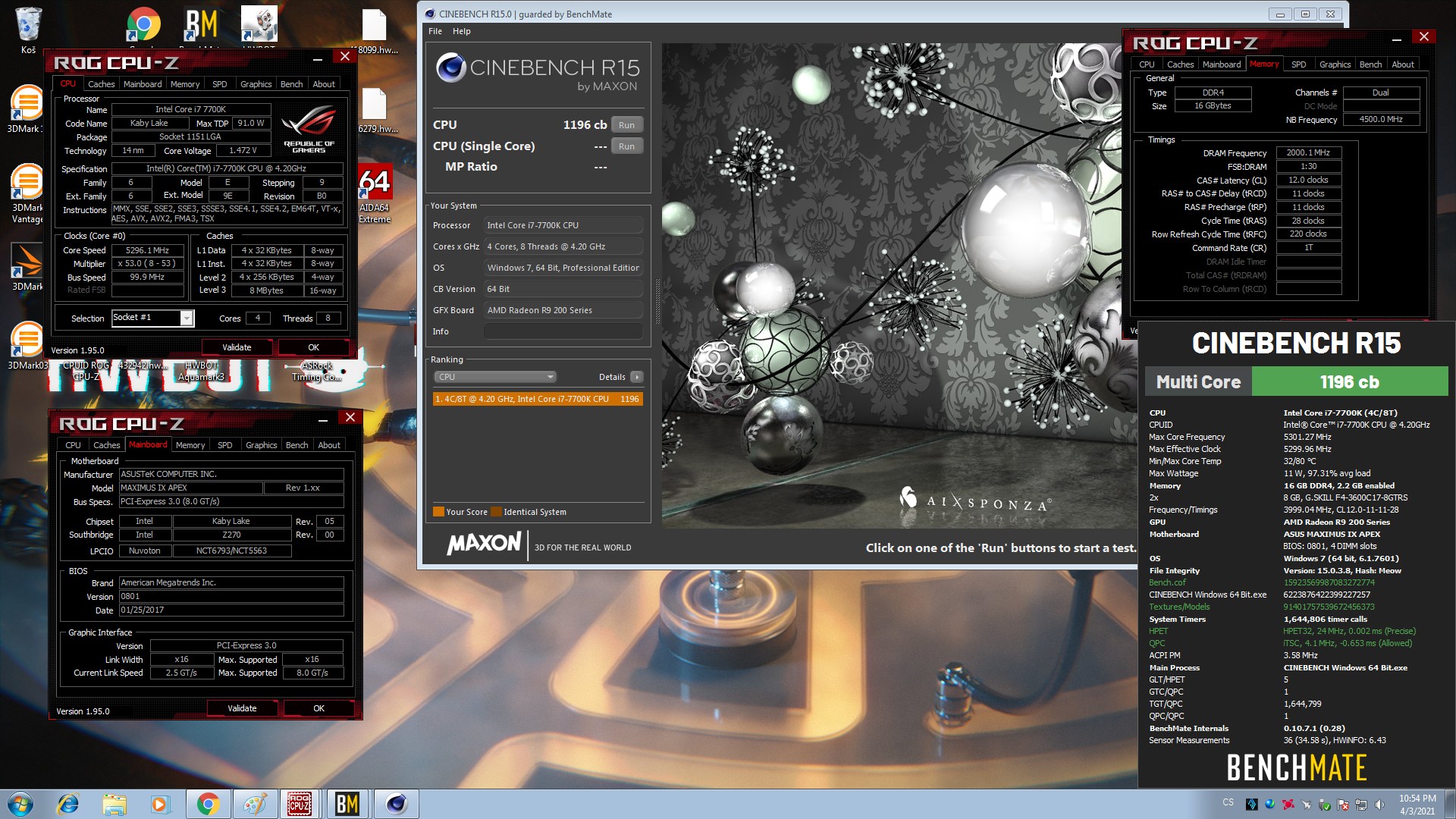This screenshot has height=819, width=1456.
Task: Open the 3DMark Vantage desktop shortcut
Action: coord(27,194)
